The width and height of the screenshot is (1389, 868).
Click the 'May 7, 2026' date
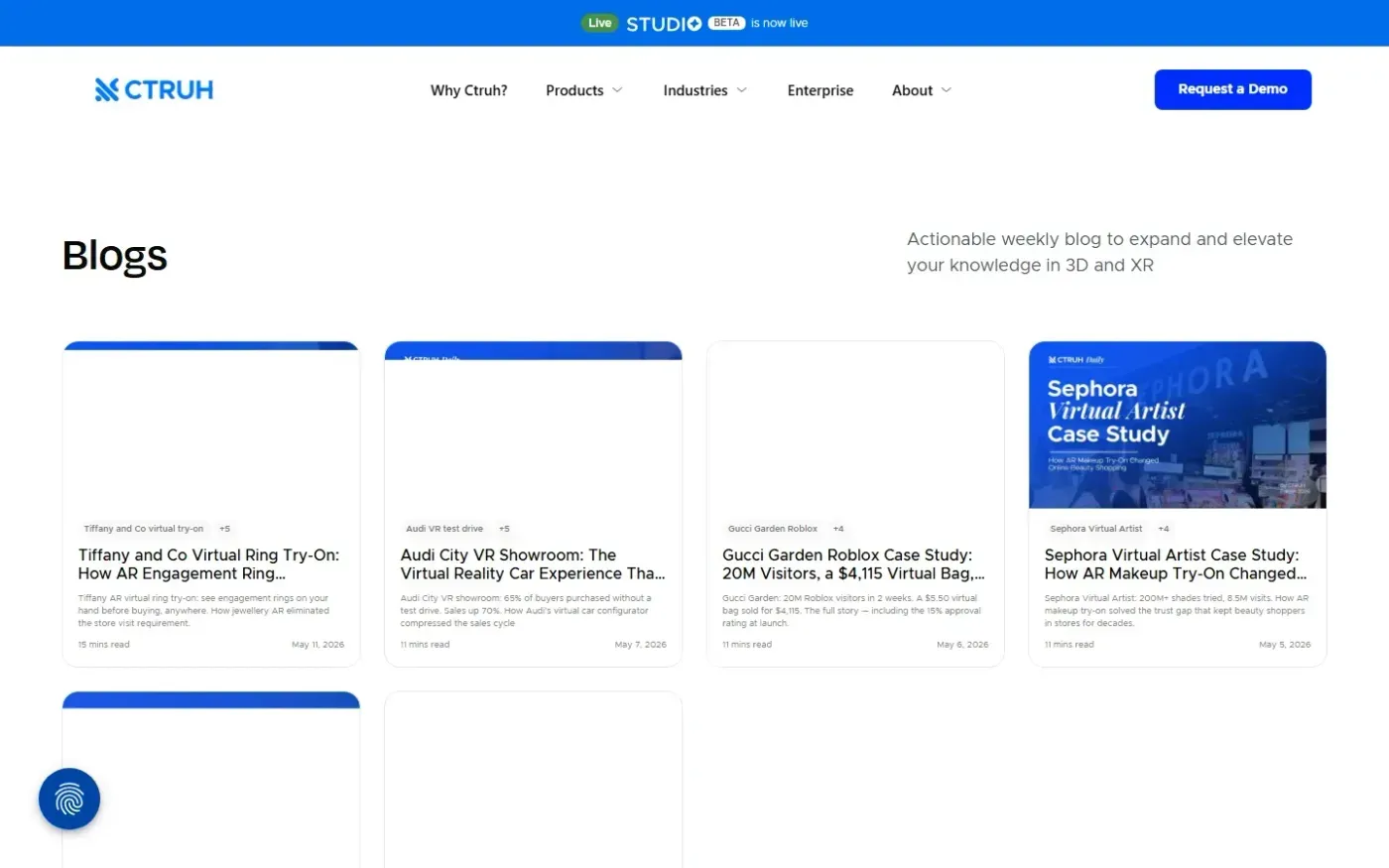click(x=641, y=645)
